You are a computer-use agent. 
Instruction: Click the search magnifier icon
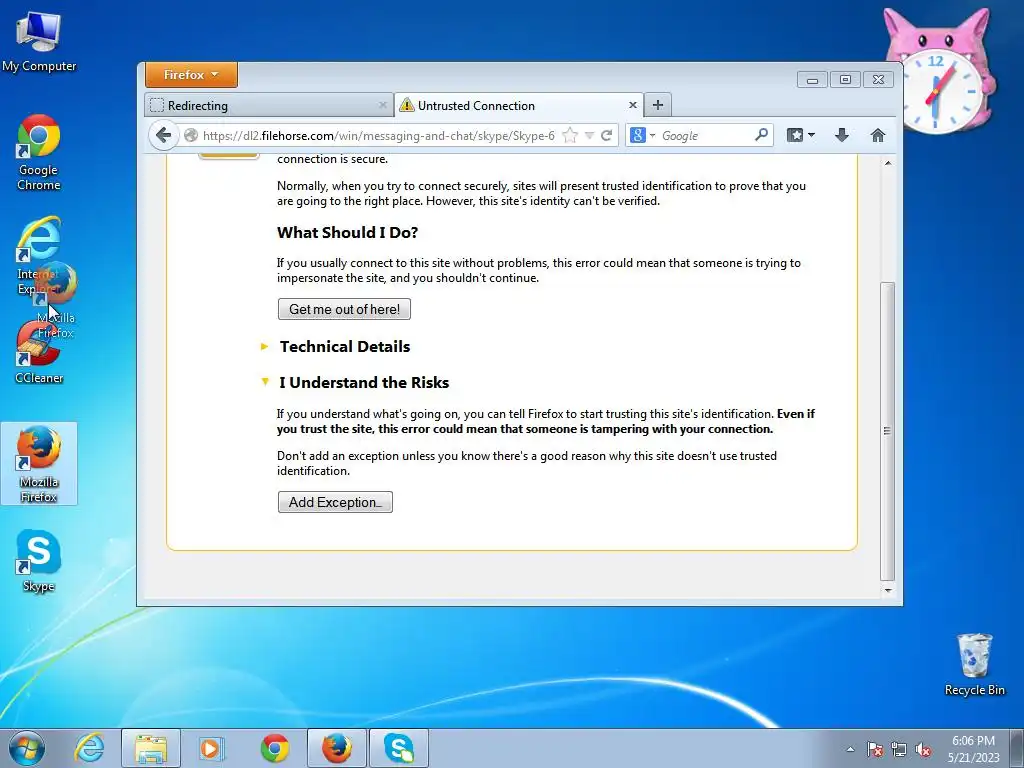tap(761, 135)
